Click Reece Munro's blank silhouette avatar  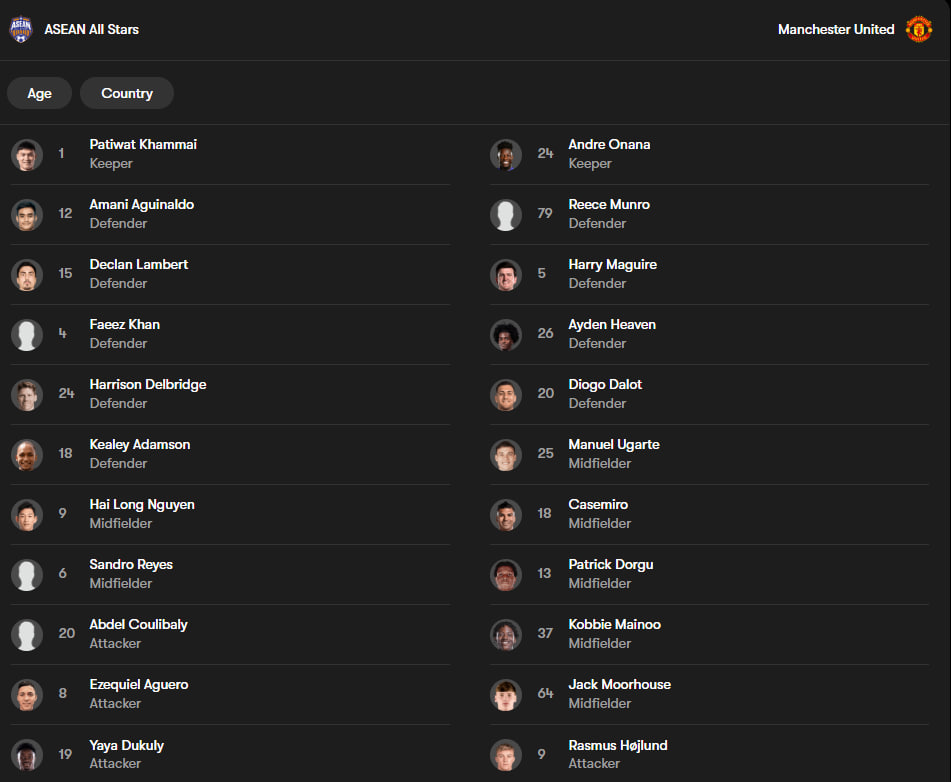click(506, 215)
